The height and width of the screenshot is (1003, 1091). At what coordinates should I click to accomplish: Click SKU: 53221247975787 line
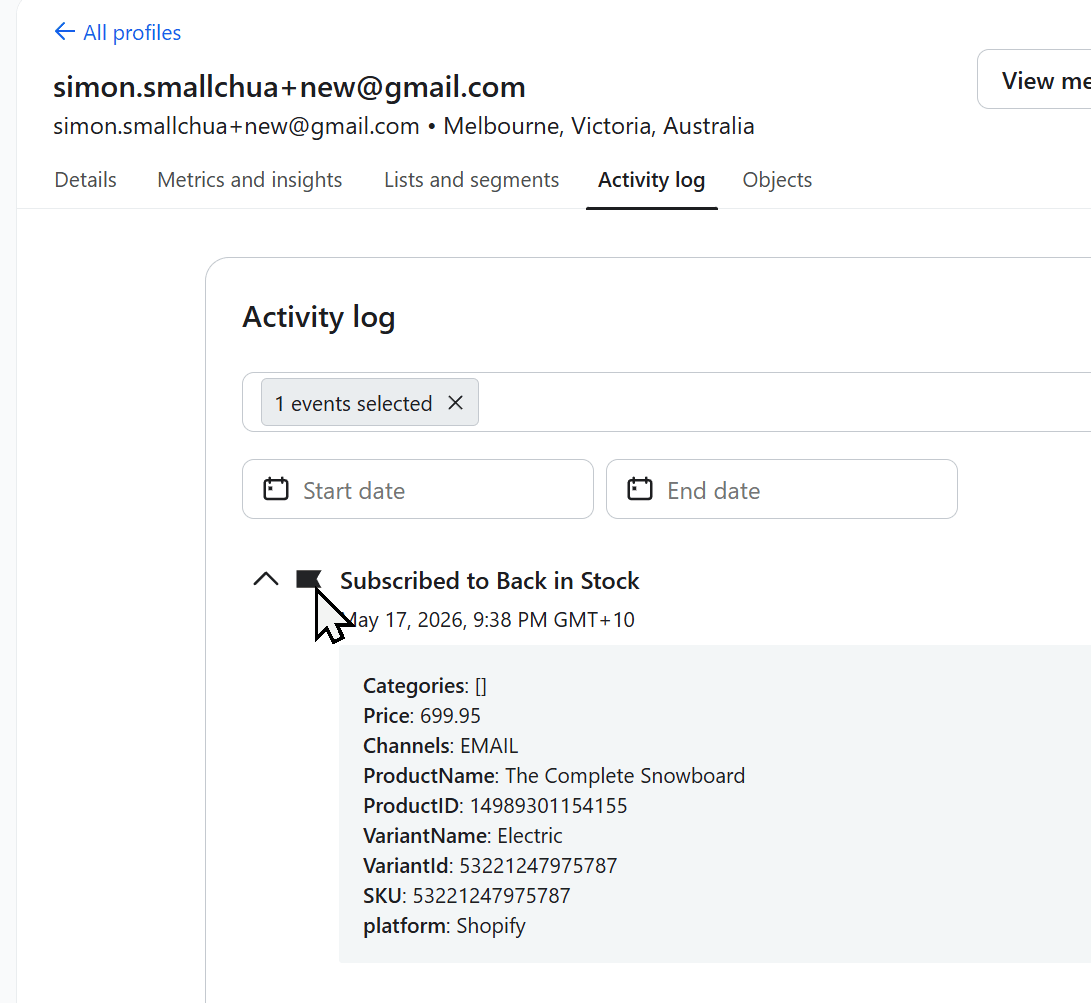pyautogui.click(x=466, y=895)
